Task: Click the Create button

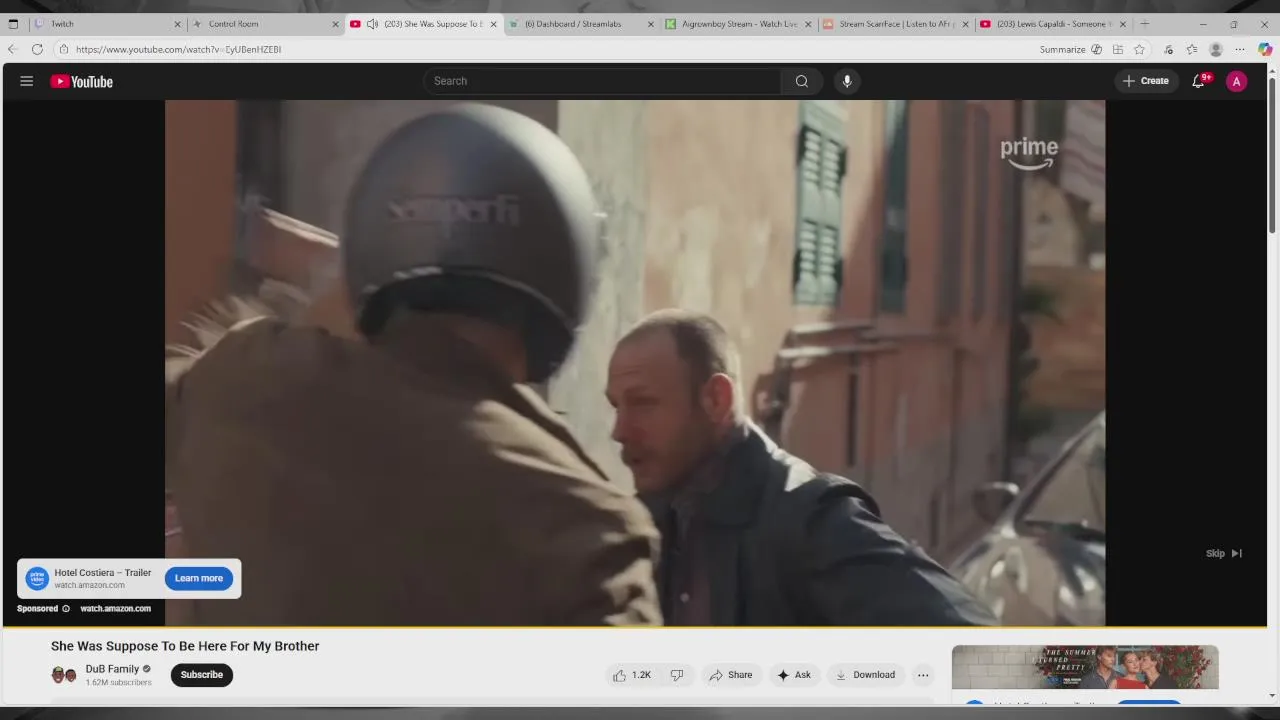Action: click(x=1146, y=81)
